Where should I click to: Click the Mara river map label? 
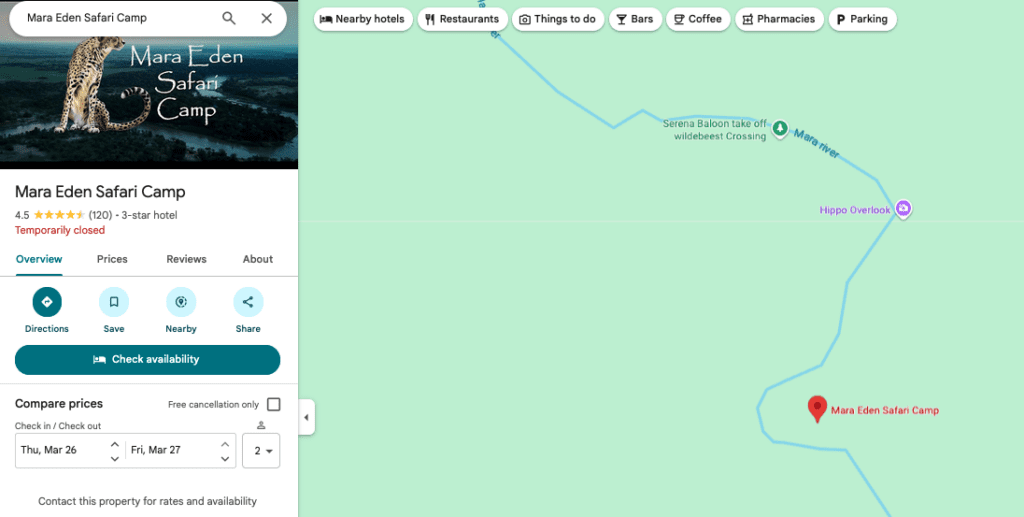click(x=817, y=143)
